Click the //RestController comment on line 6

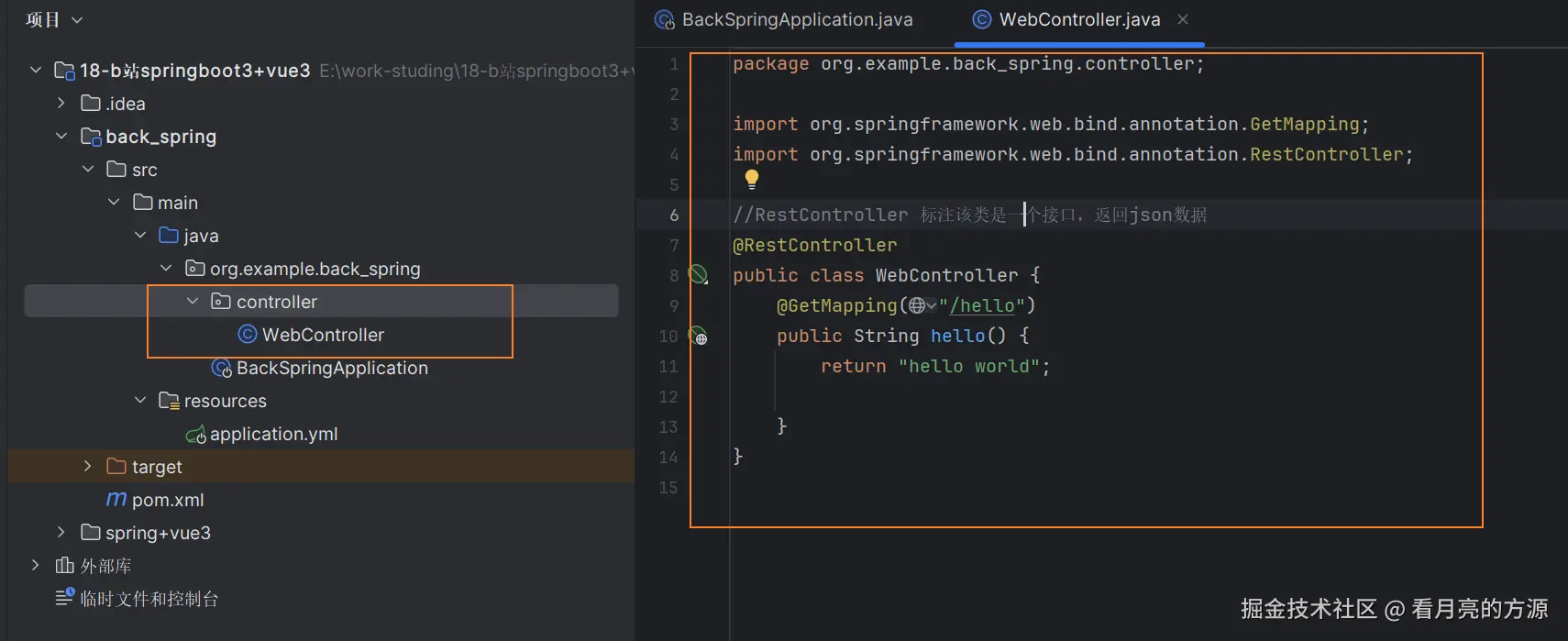coord(970,215)
